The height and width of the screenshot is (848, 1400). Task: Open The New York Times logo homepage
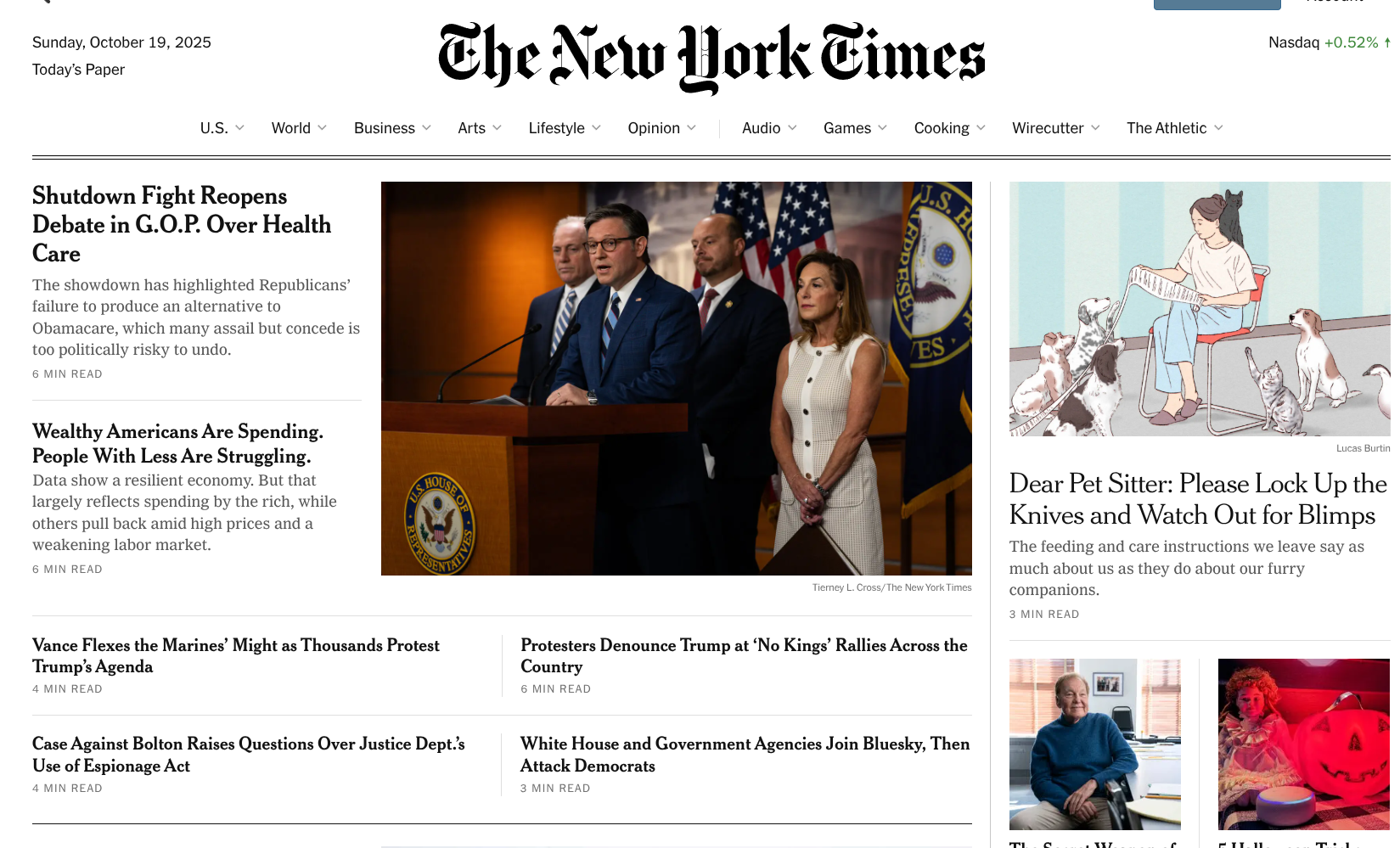tap(711, 58)
